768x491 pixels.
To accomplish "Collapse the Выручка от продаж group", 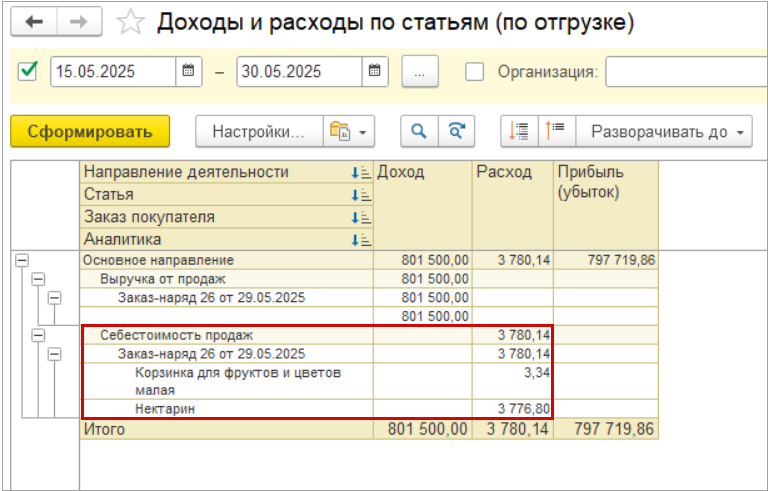I will (x=38, y=279).
